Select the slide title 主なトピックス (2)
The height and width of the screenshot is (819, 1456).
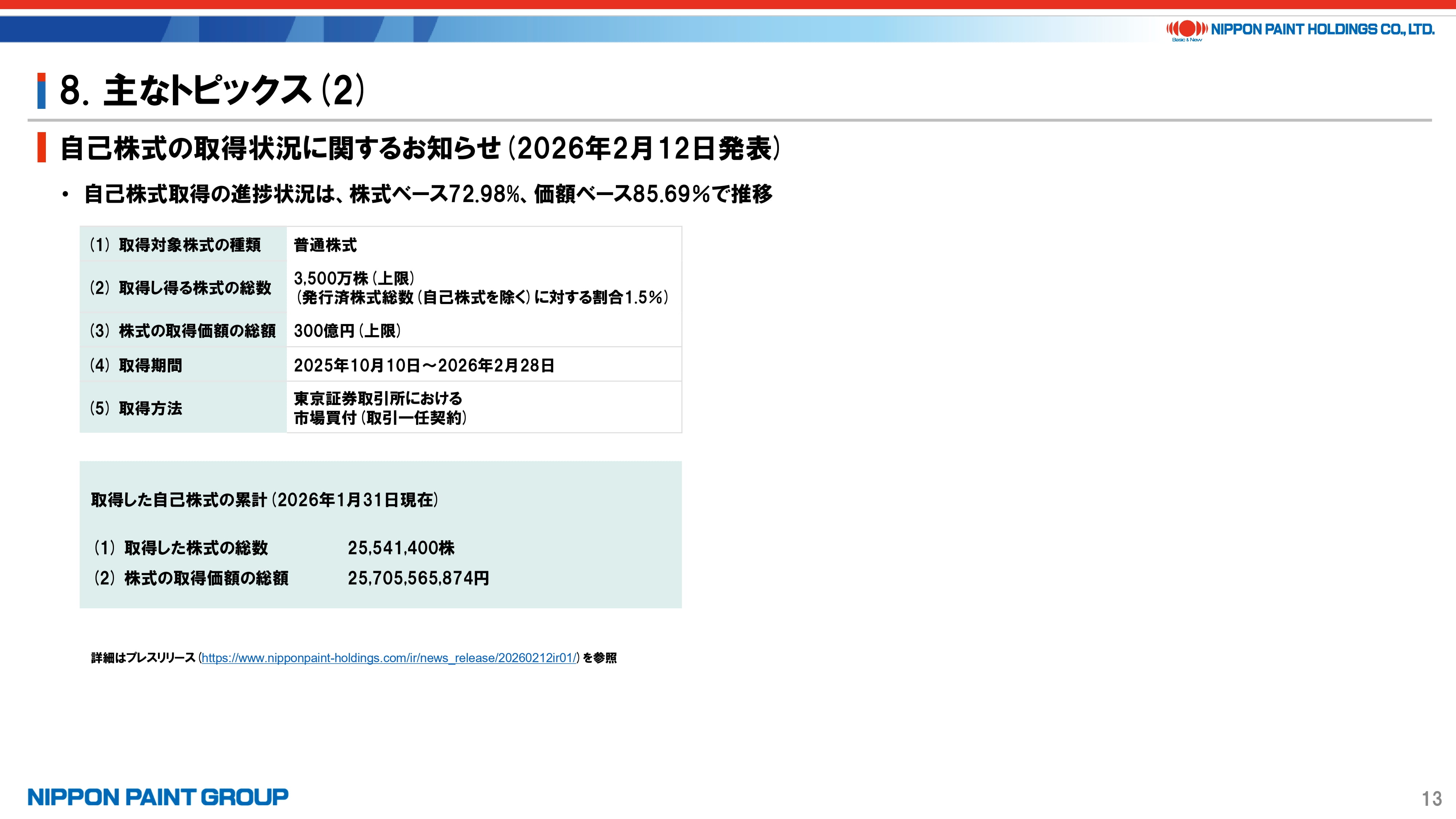[212, 90]
